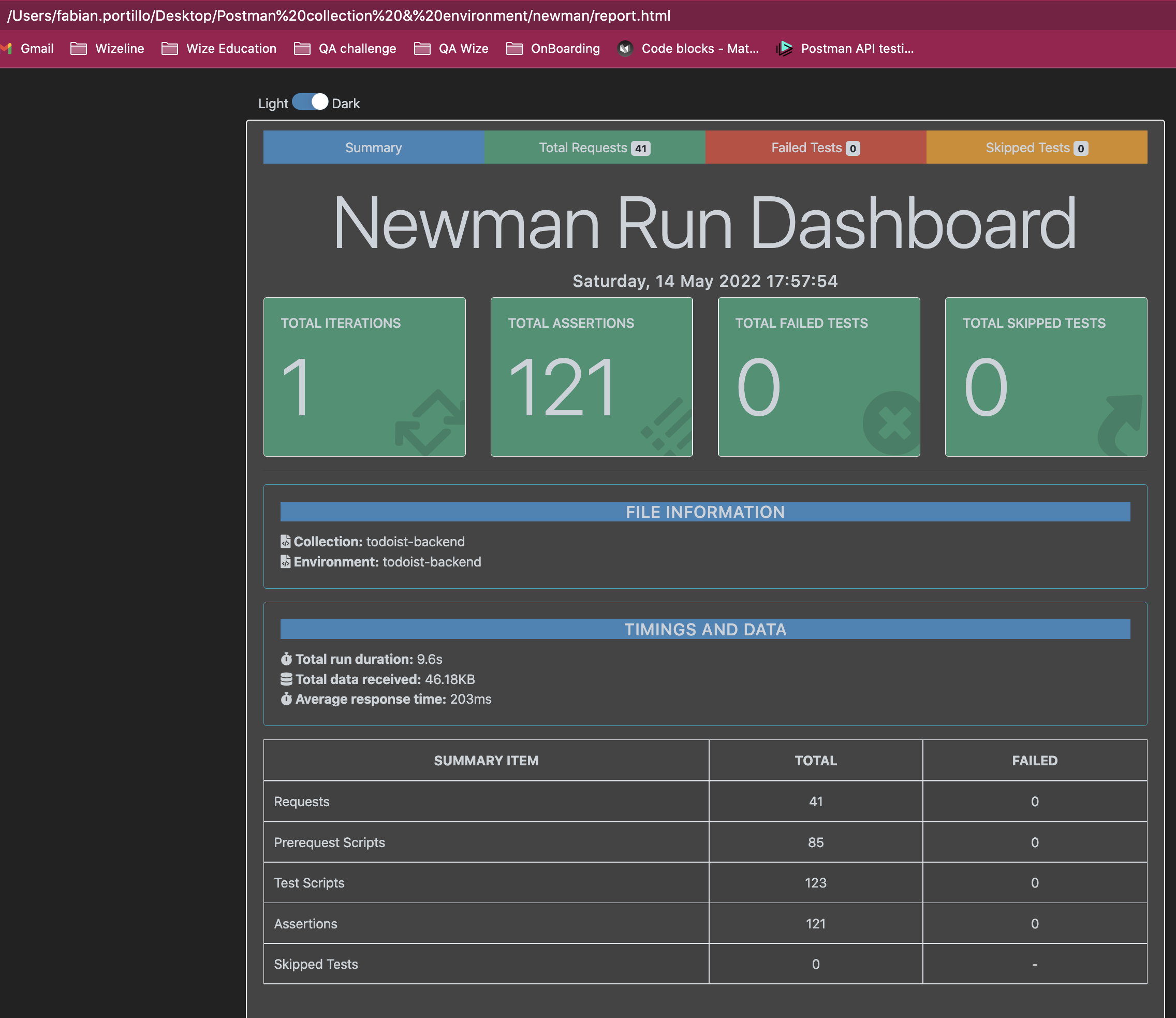Screen dimensions: 1176x1018
Task: Click the Code blocks bookmark favicon
Action: 625,49
